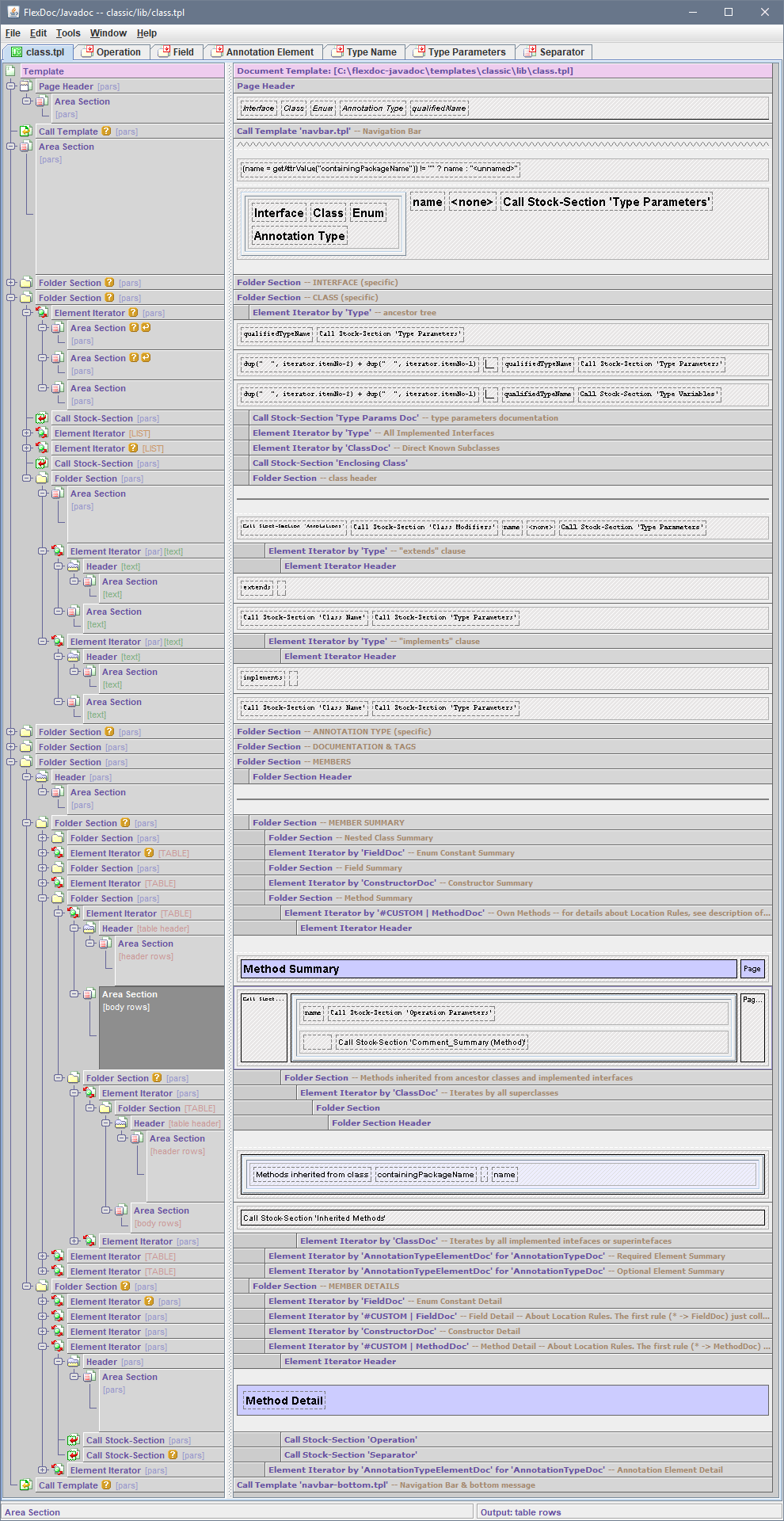Click the selected Area Section body rows icon
Screen dimensions: 784x1521
[x=89, y=994]
